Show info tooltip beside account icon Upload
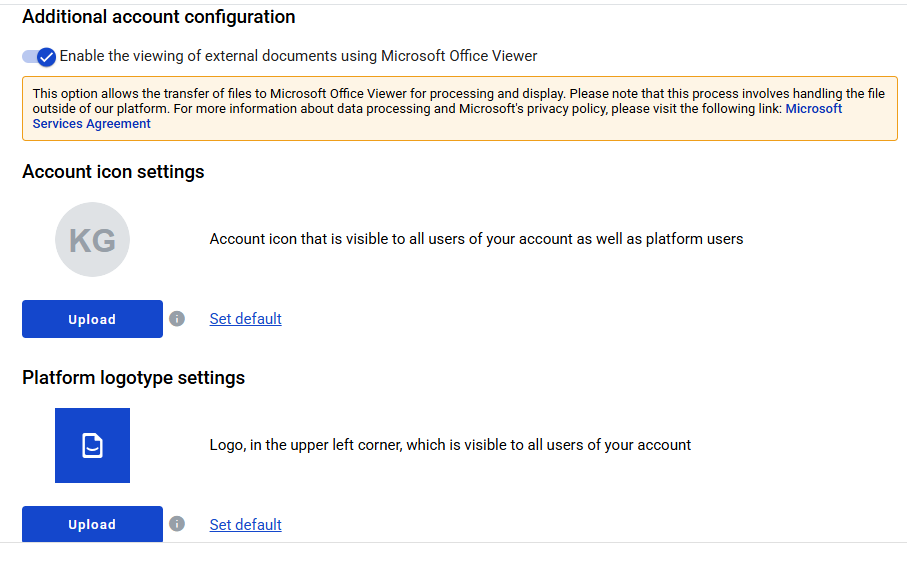 coord(177,319)
